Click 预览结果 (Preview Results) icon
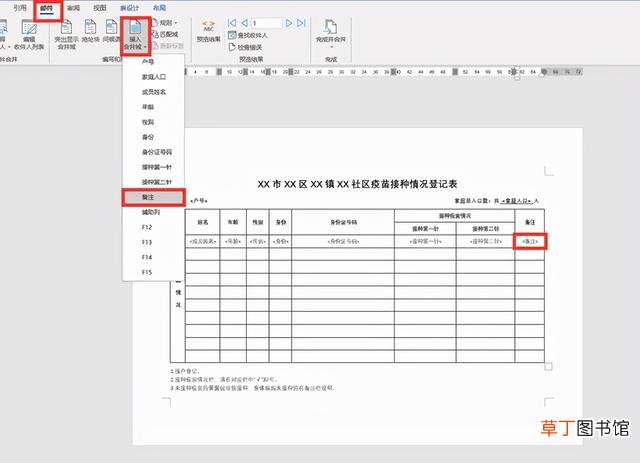The width and height of the screenshot is (640, 463). (x=208, y=32)
